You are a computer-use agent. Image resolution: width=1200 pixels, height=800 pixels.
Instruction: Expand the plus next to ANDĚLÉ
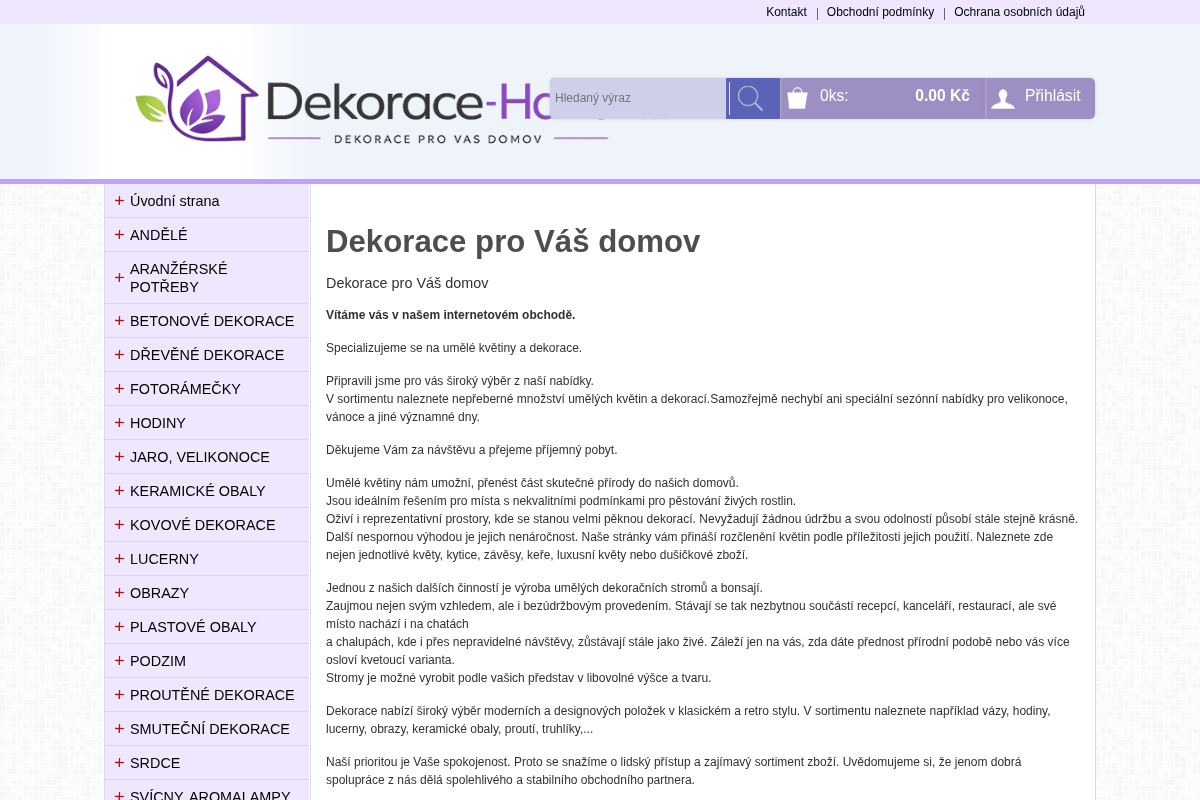tap(119, 235)
